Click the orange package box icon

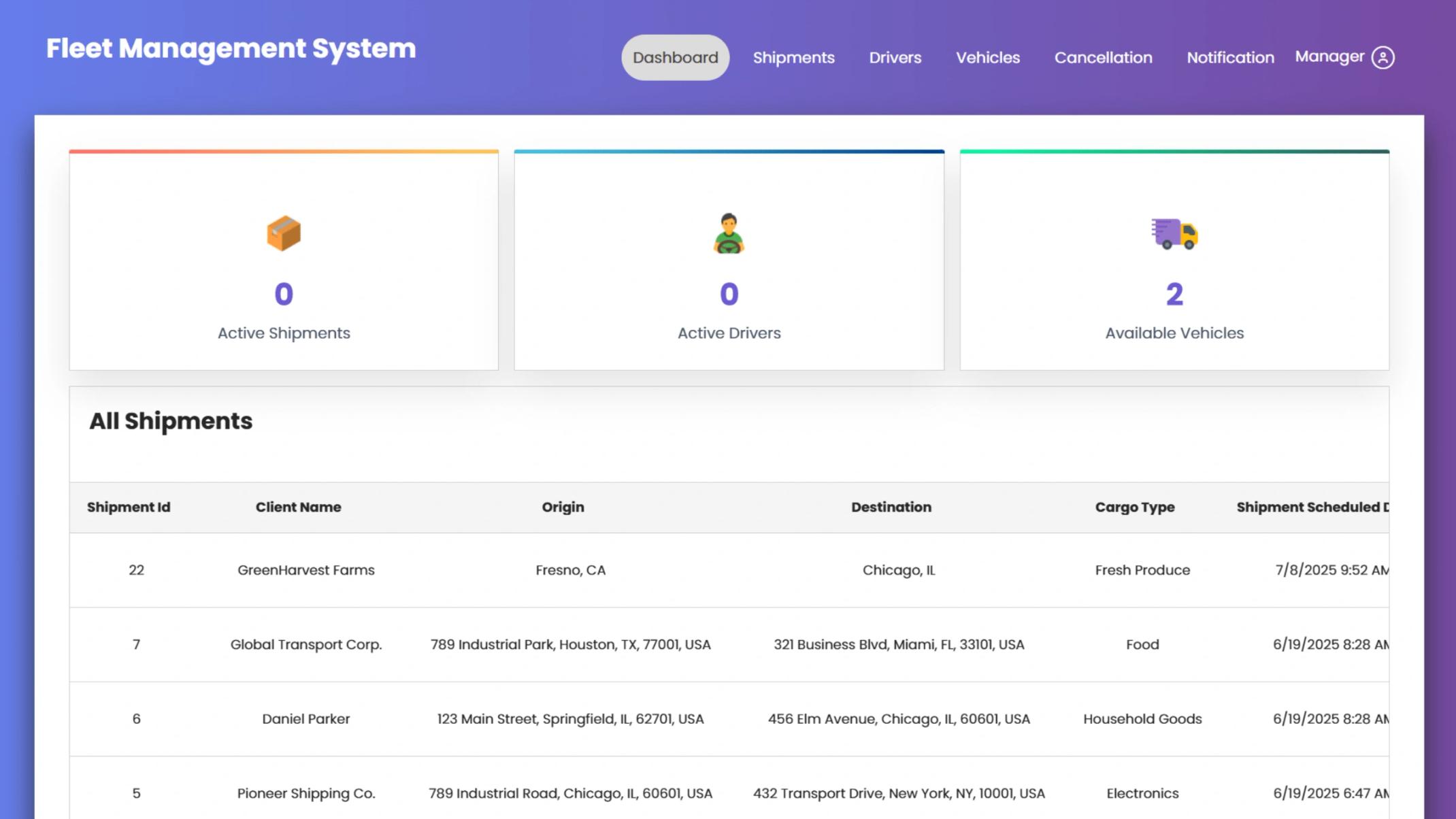click(284, 233)
